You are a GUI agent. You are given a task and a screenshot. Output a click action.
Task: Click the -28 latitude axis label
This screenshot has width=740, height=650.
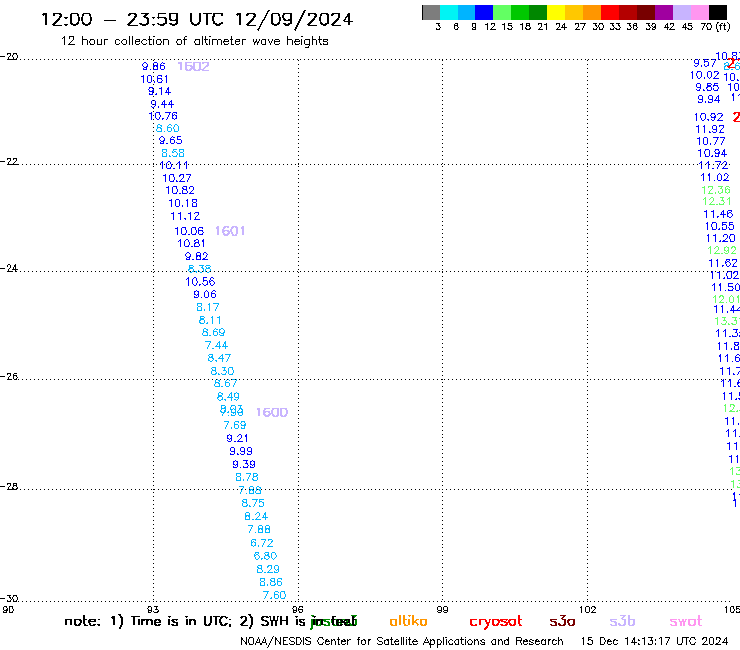[x=9, y=486]
